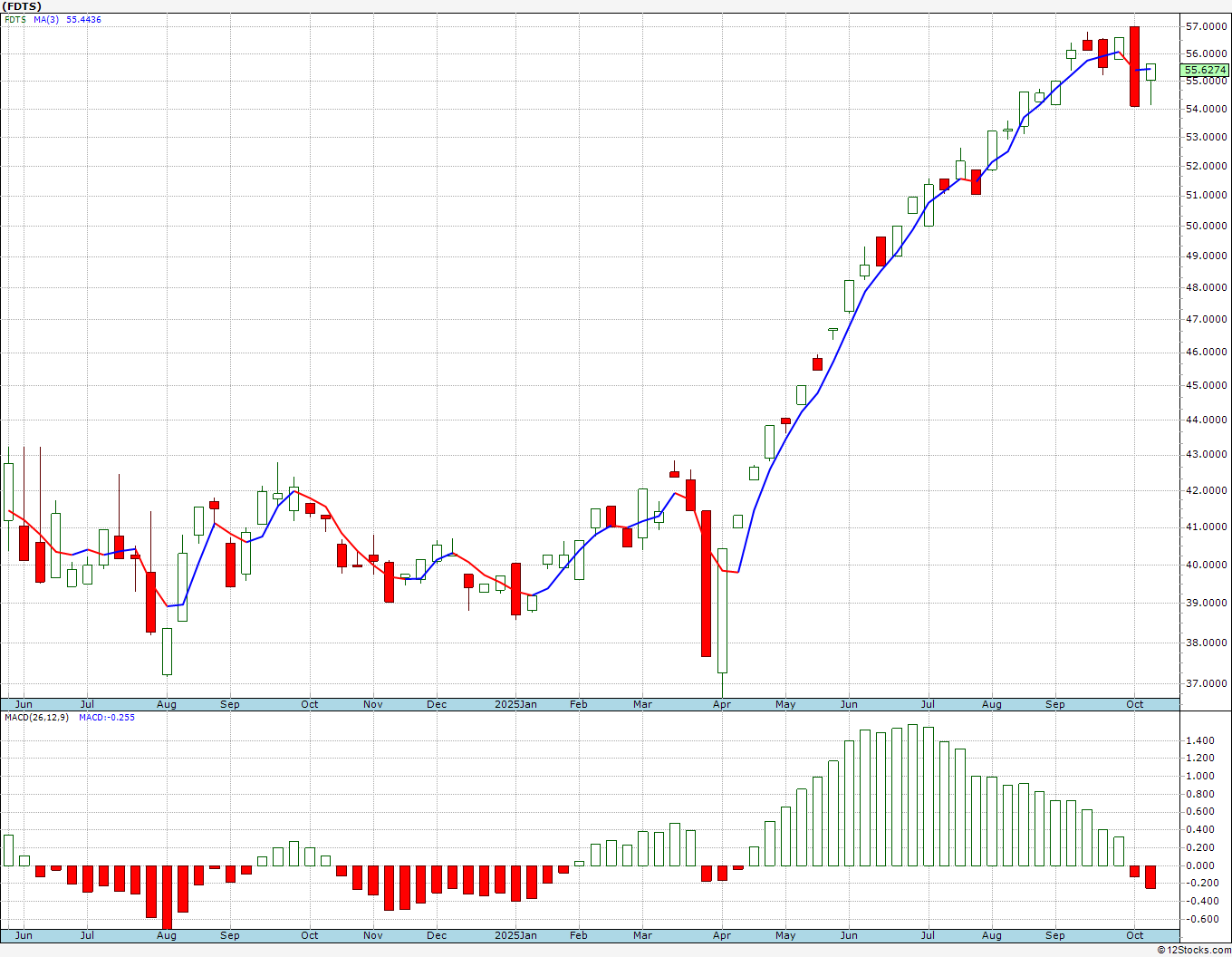
Task: Click the 0.800 MACD axis label
Action: tap(1198, 794)
